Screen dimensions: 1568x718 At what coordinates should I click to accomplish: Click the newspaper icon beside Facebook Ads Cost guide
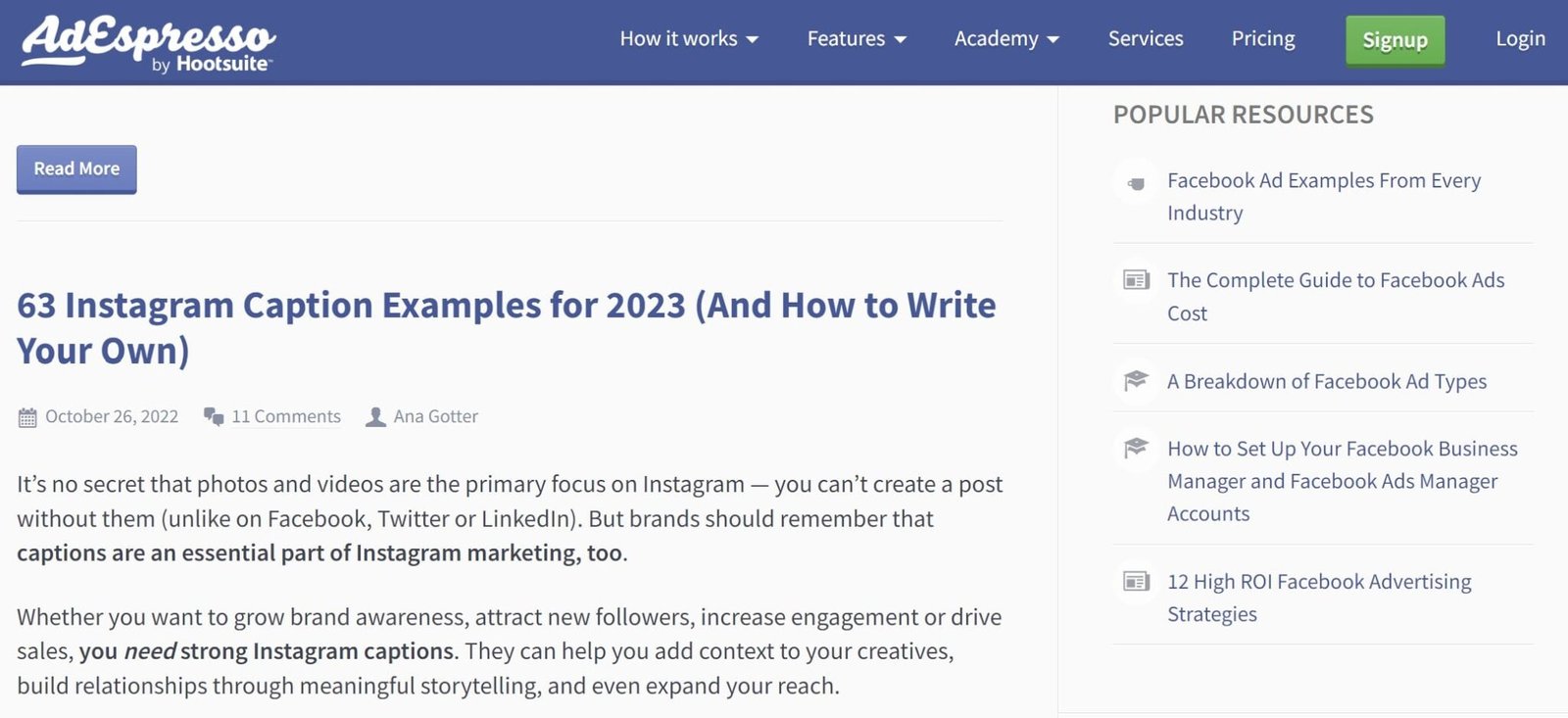tap(1135, 280)
